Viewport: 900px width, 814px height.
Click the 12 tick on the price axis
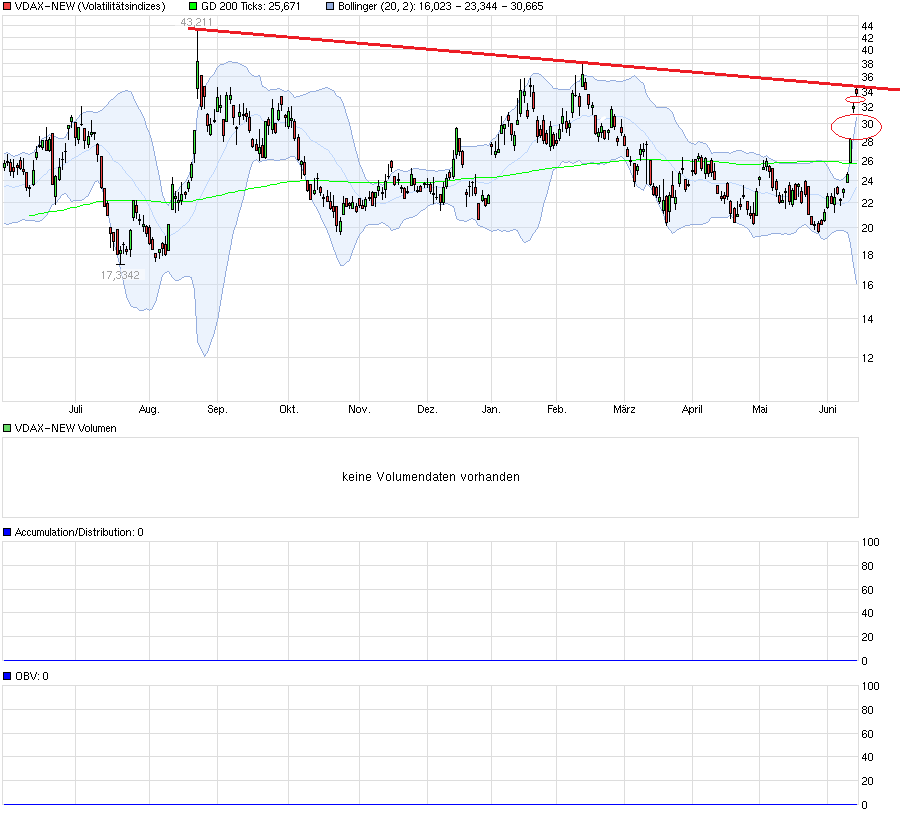coord(867,358)
